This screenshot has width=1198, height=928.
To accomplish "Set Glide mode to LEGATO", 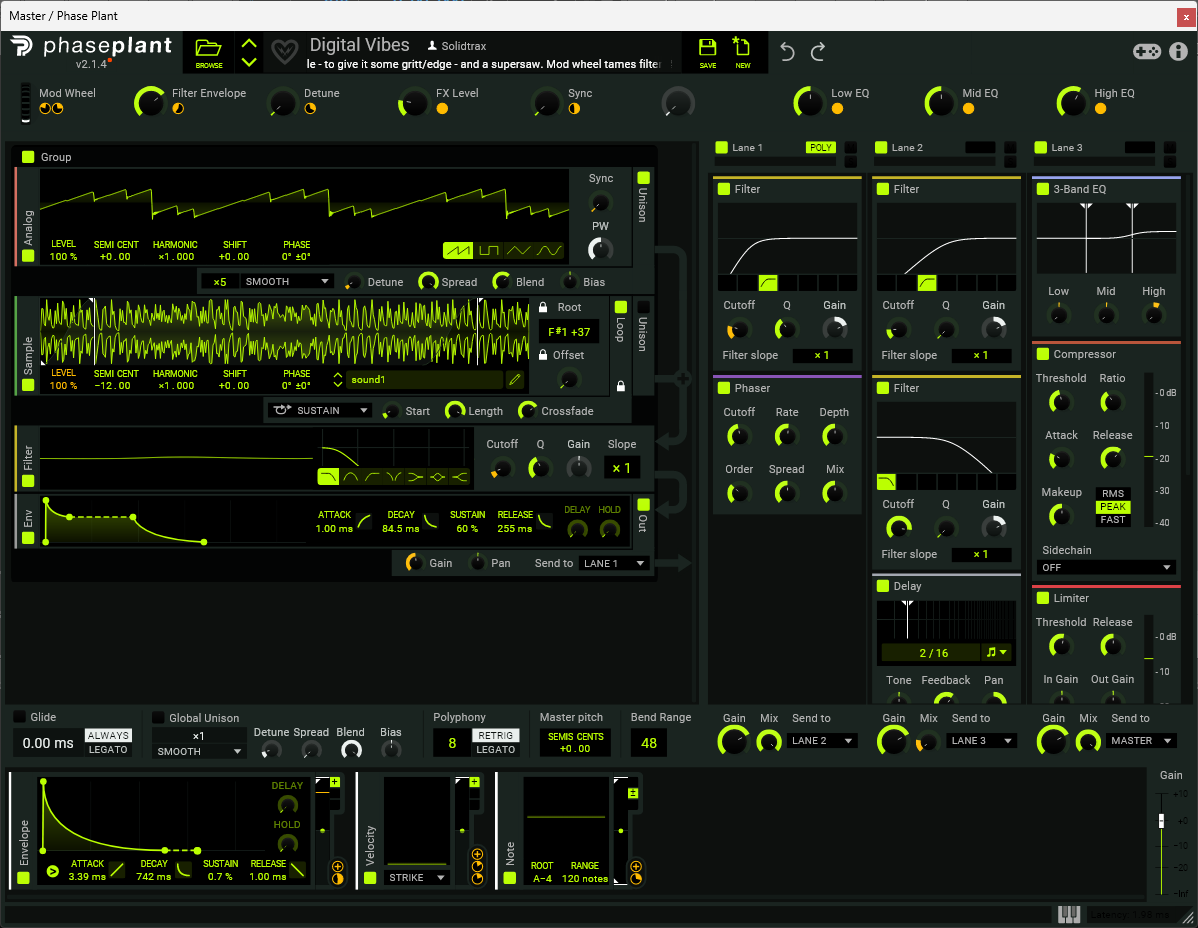I will tap(108, 750).
